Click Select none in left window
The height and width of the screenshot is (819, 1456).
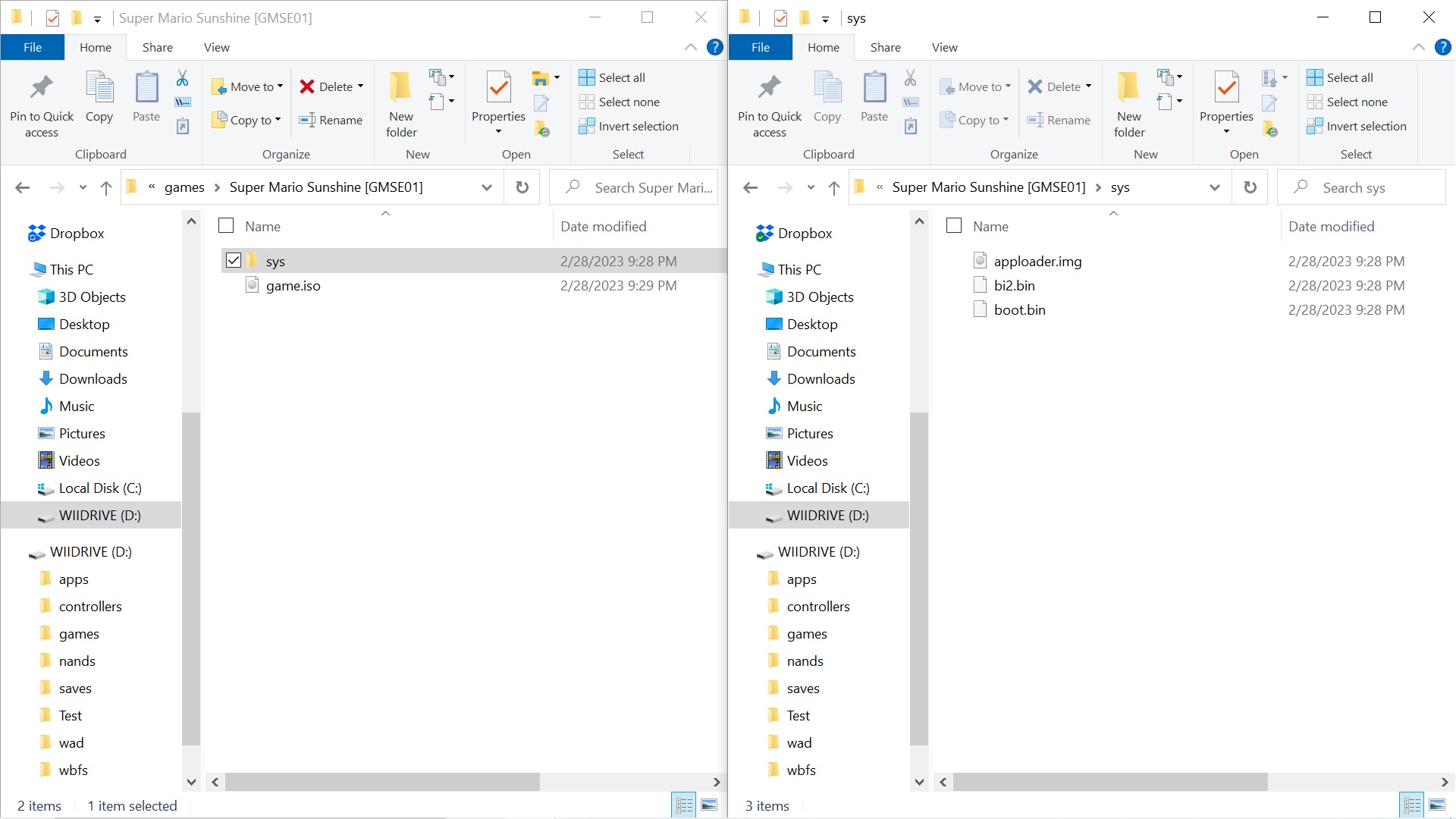tap(620, 102)
